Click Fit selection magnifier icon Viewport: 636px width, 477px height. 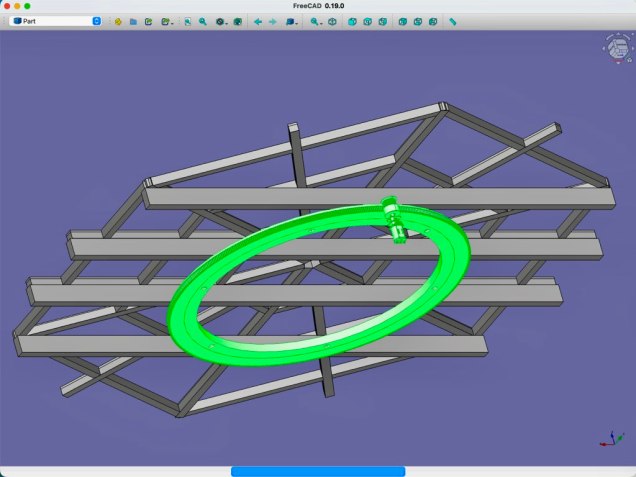click(202, 21)
